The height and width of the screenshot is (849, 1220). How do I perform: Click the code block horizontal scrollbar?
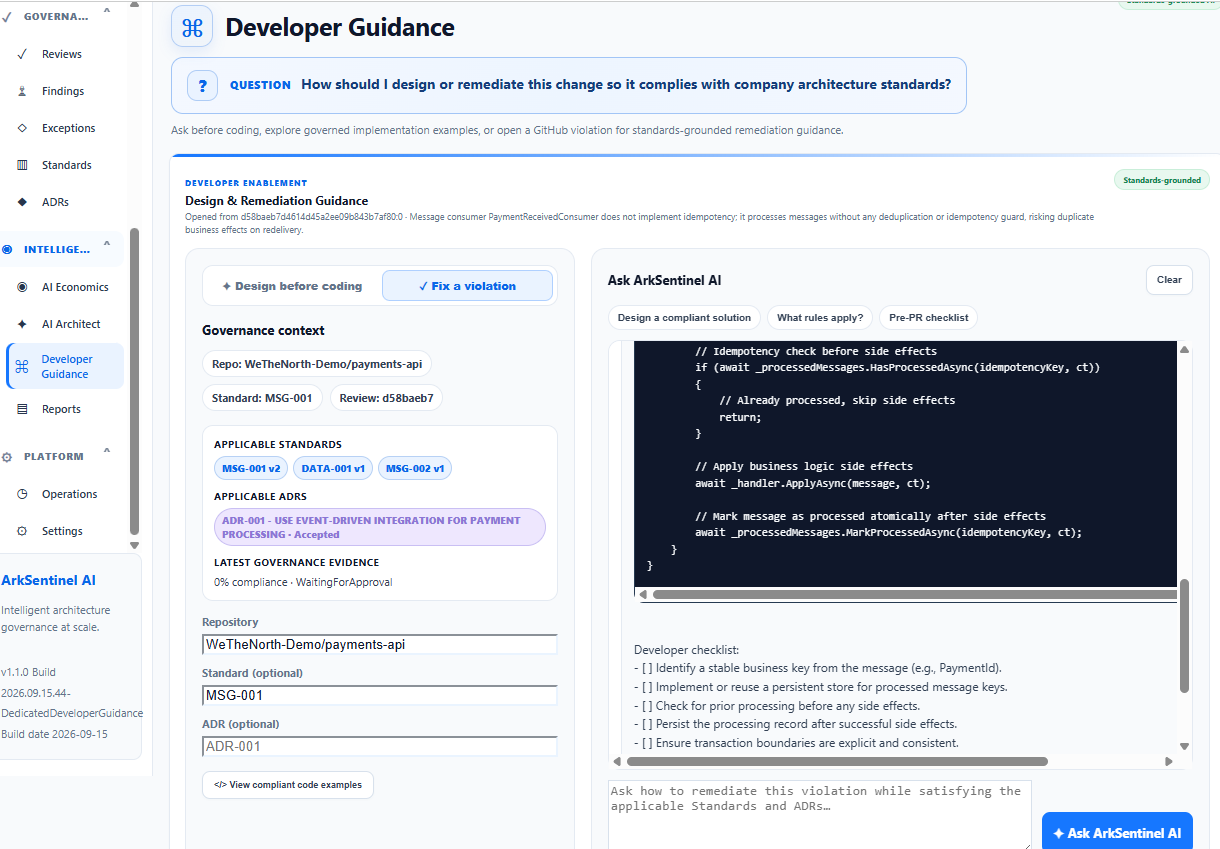pos(914,594)
